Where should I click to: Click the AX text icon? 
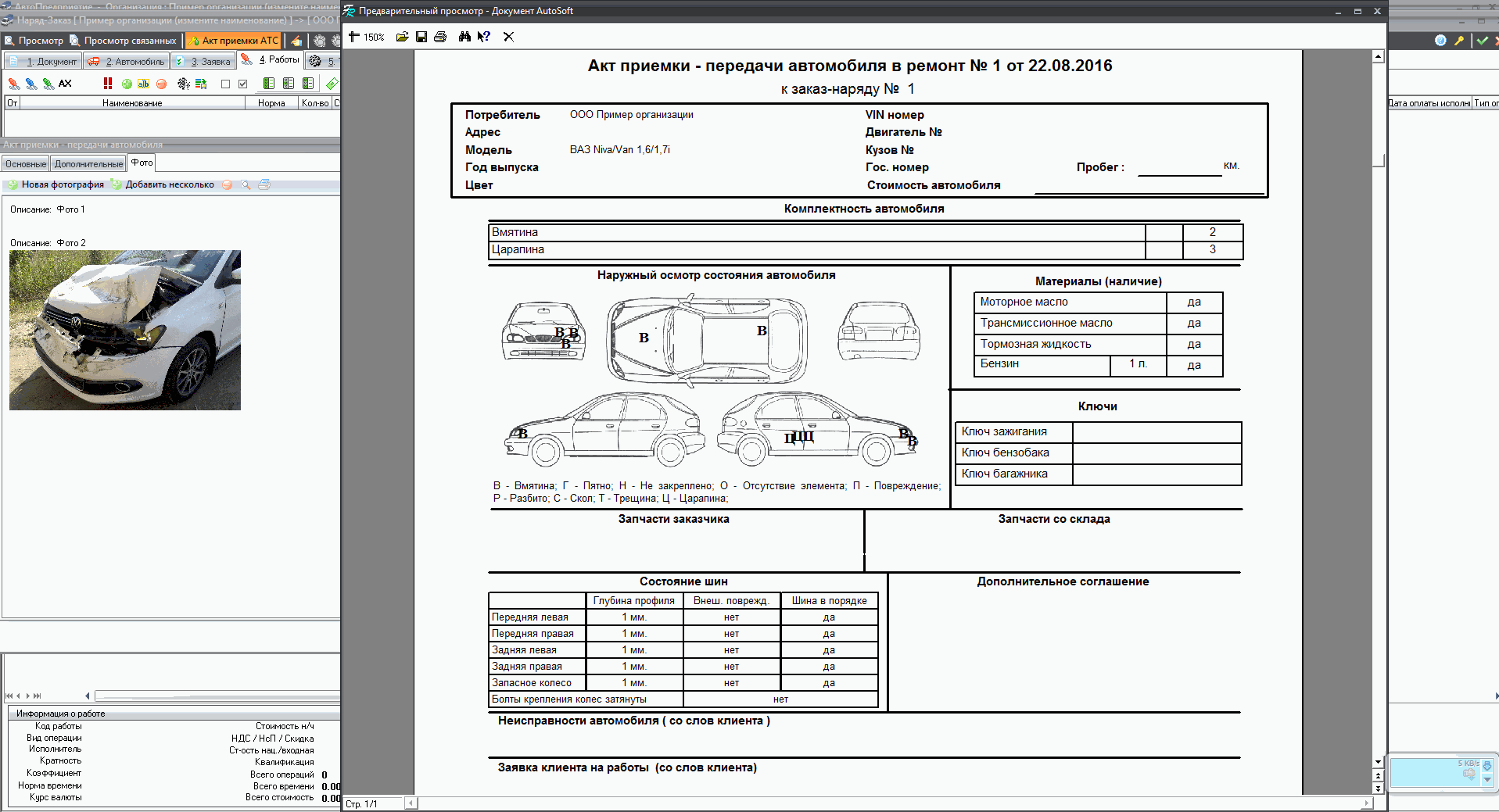pos(65,84)
